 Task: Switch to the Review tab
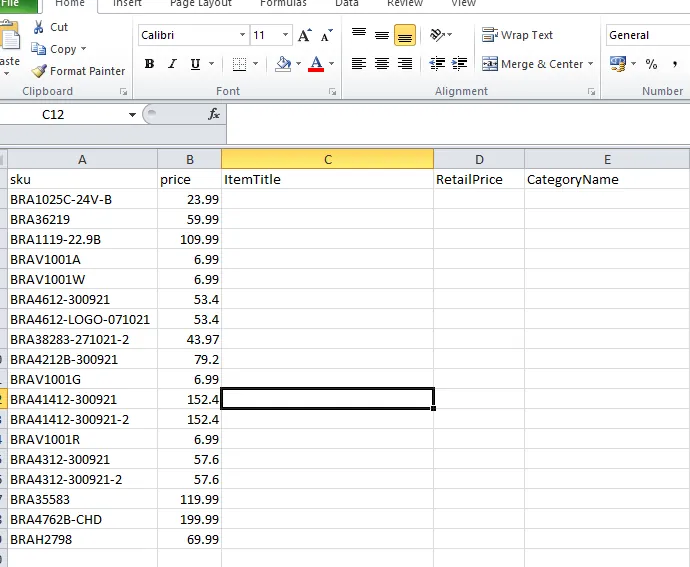click(405, 4)
